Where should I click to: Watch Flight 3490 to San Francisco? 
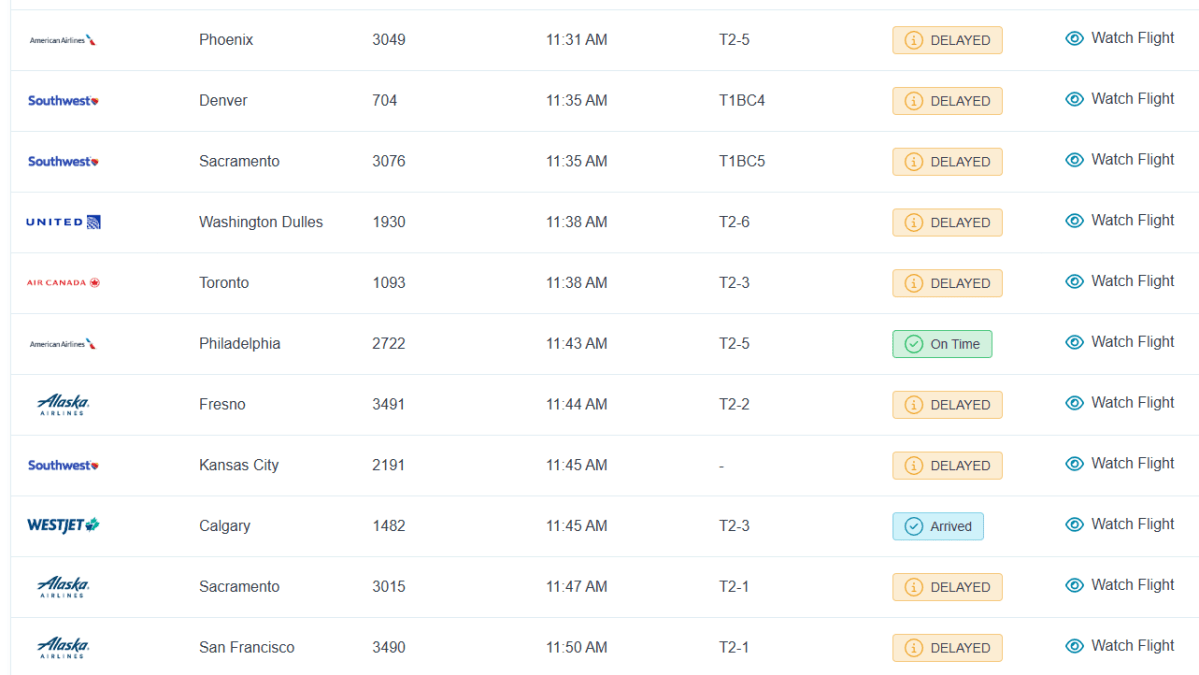click(1119, 646)
